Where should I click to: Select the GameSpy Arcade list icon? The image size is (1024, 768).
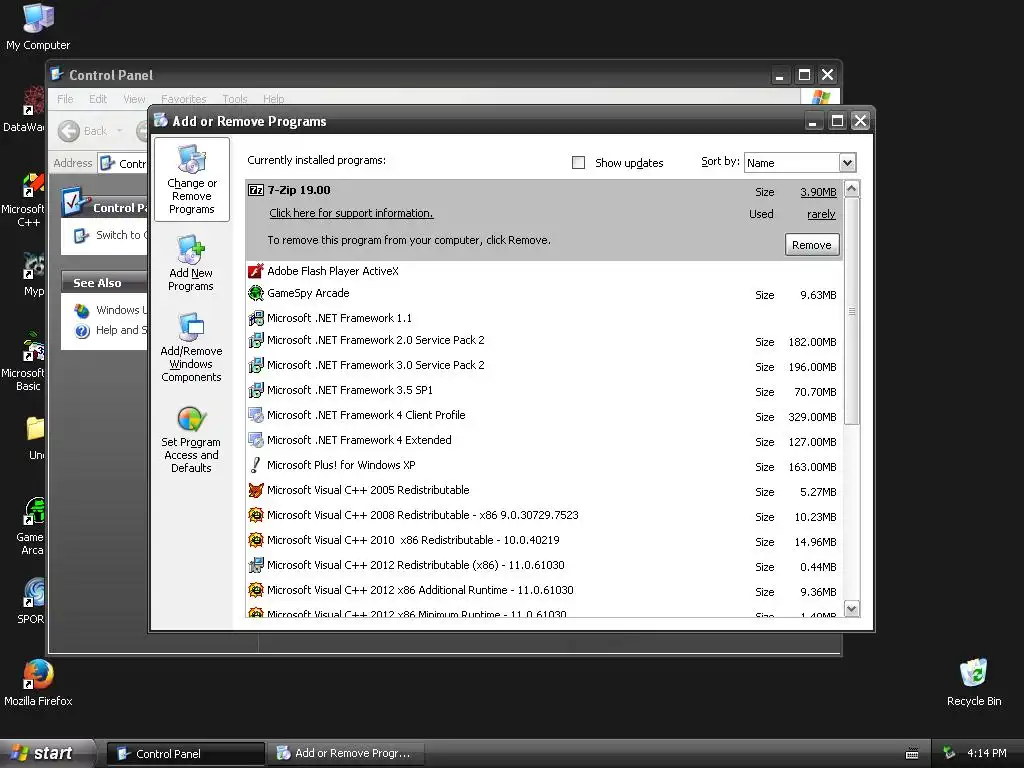tap(256, 293)
